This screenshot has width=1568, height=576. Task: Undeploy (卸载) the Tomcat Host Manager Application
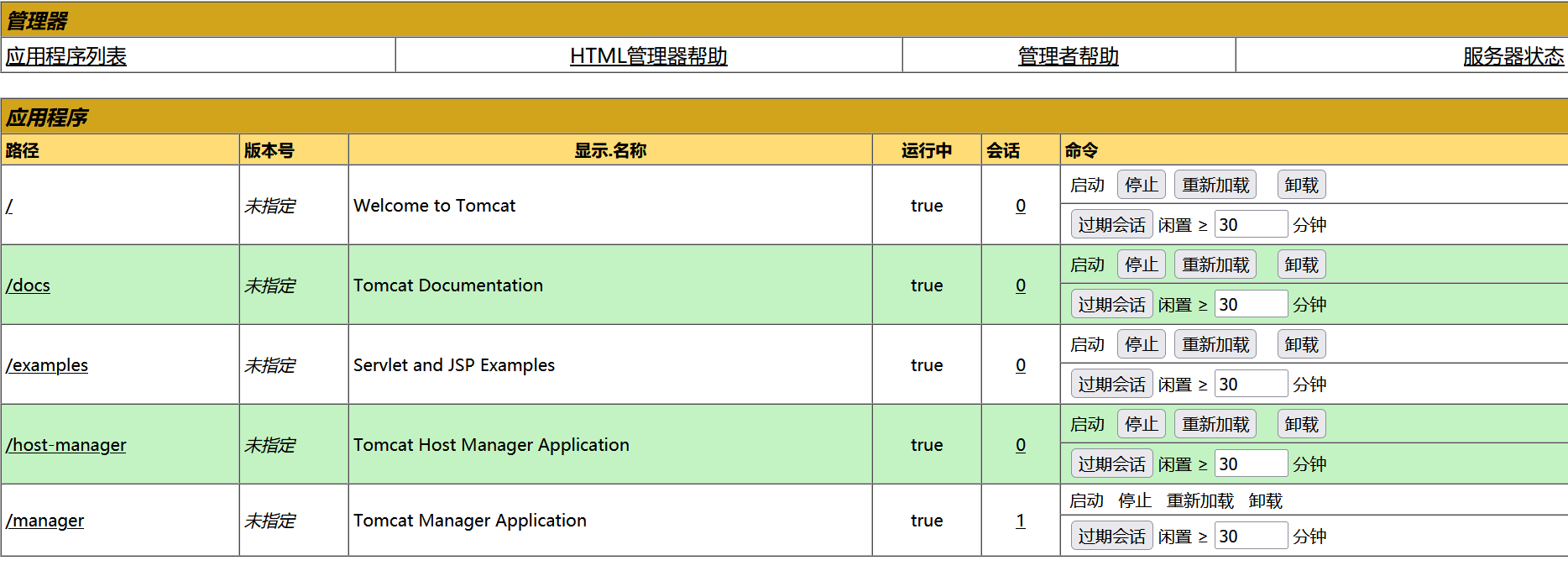[x=1302, y=424]
